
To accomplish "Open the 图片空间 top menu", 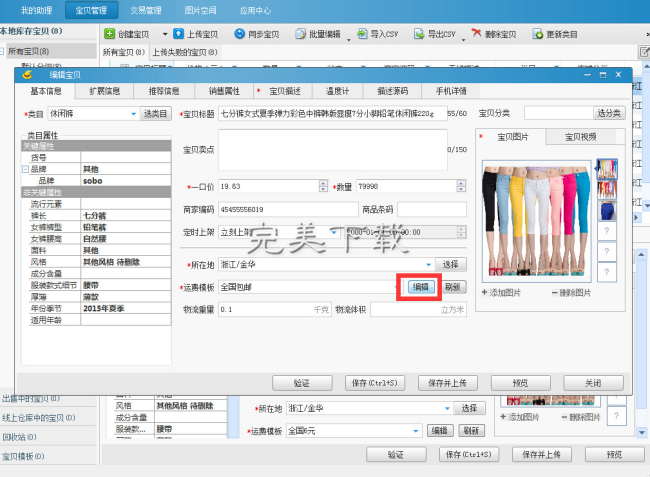I will point(201,10).
